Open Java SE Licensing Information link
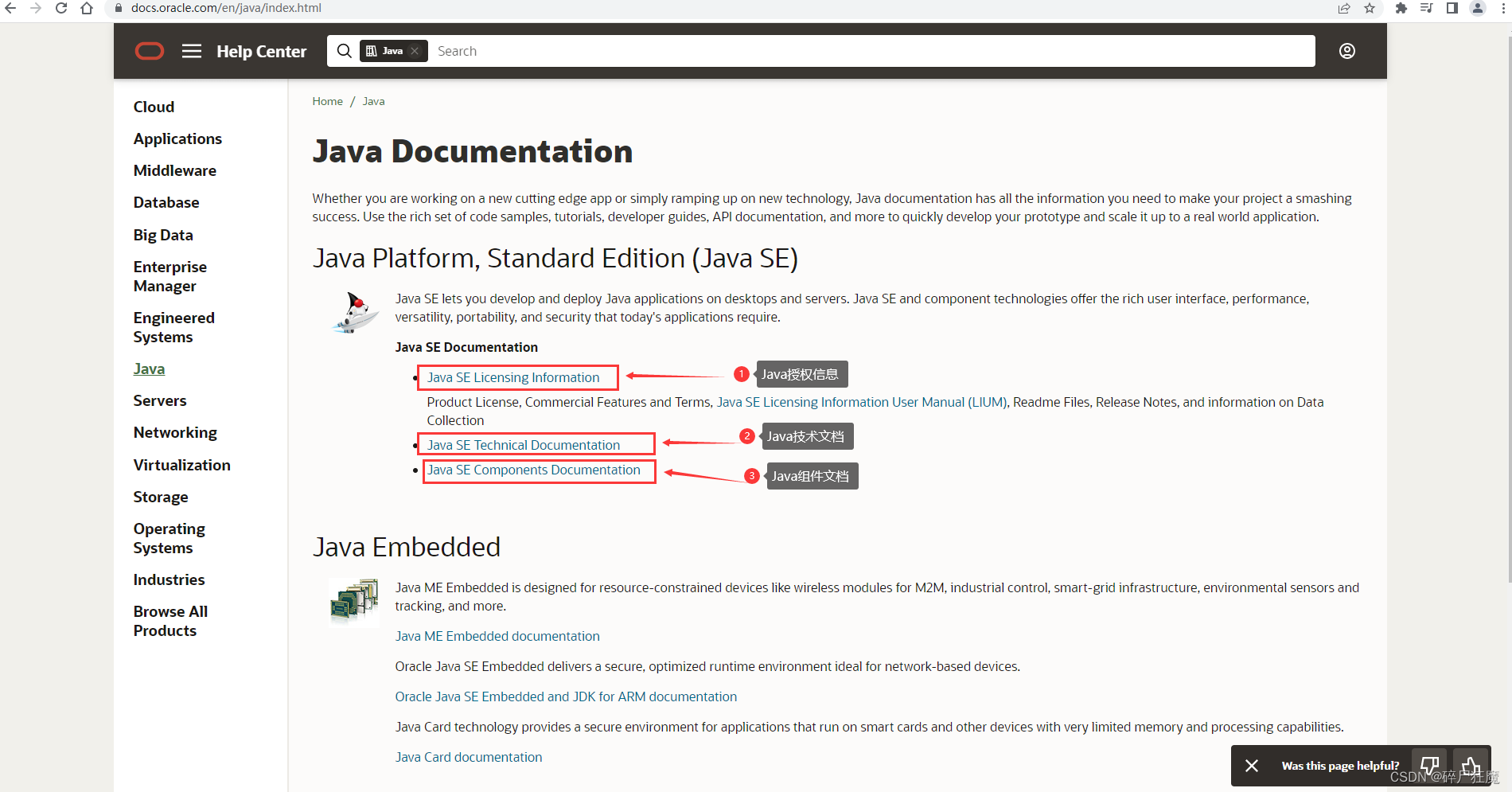The width and height of the screenshot is (1512, 792). click(x=513, y=377)
